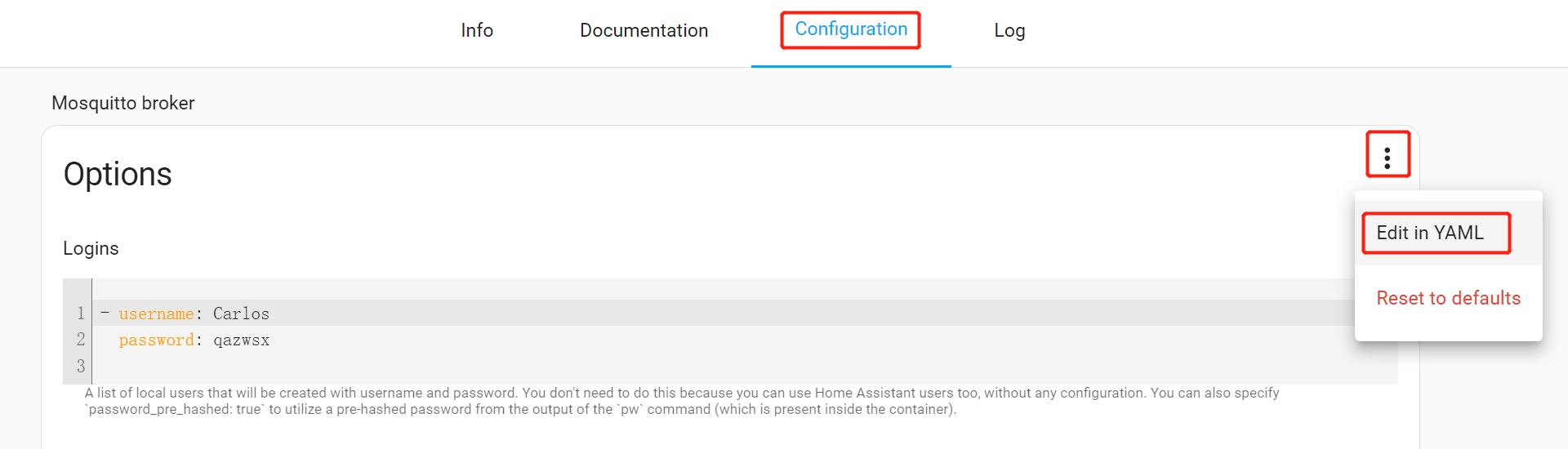The image size is (1568, 449).
Task: Click the Options card heading
Action: pos(118,174)
